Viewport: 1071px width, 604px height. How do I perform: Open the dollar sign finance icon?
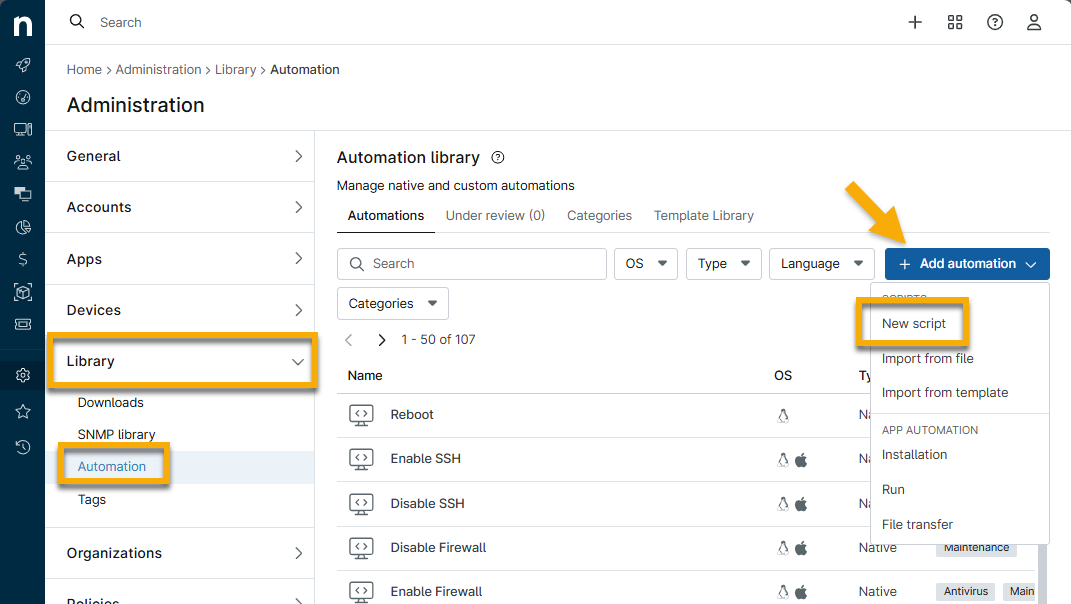[x=22, y=259]
